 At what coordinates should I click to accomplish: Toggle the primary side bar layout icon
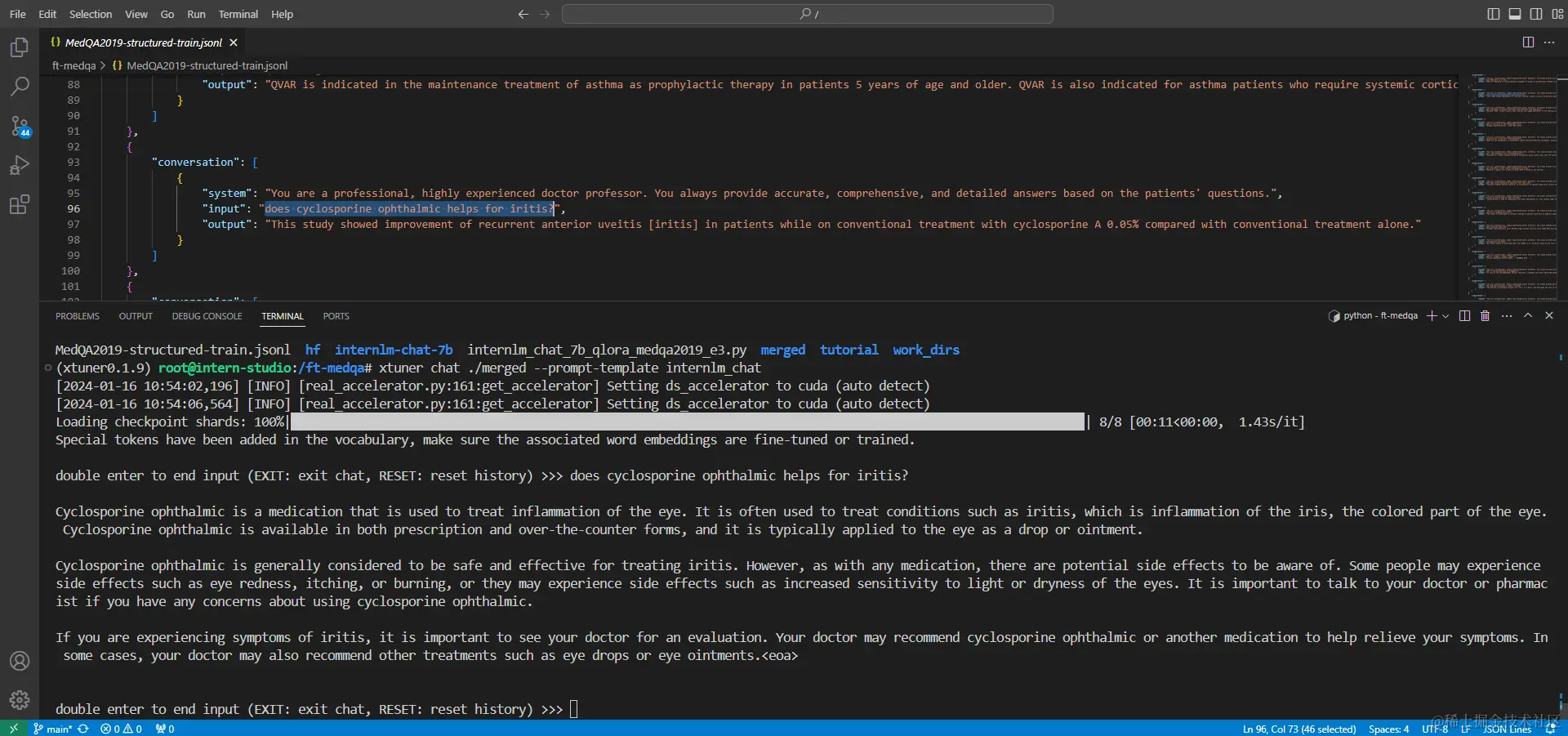pos(1494,14)
